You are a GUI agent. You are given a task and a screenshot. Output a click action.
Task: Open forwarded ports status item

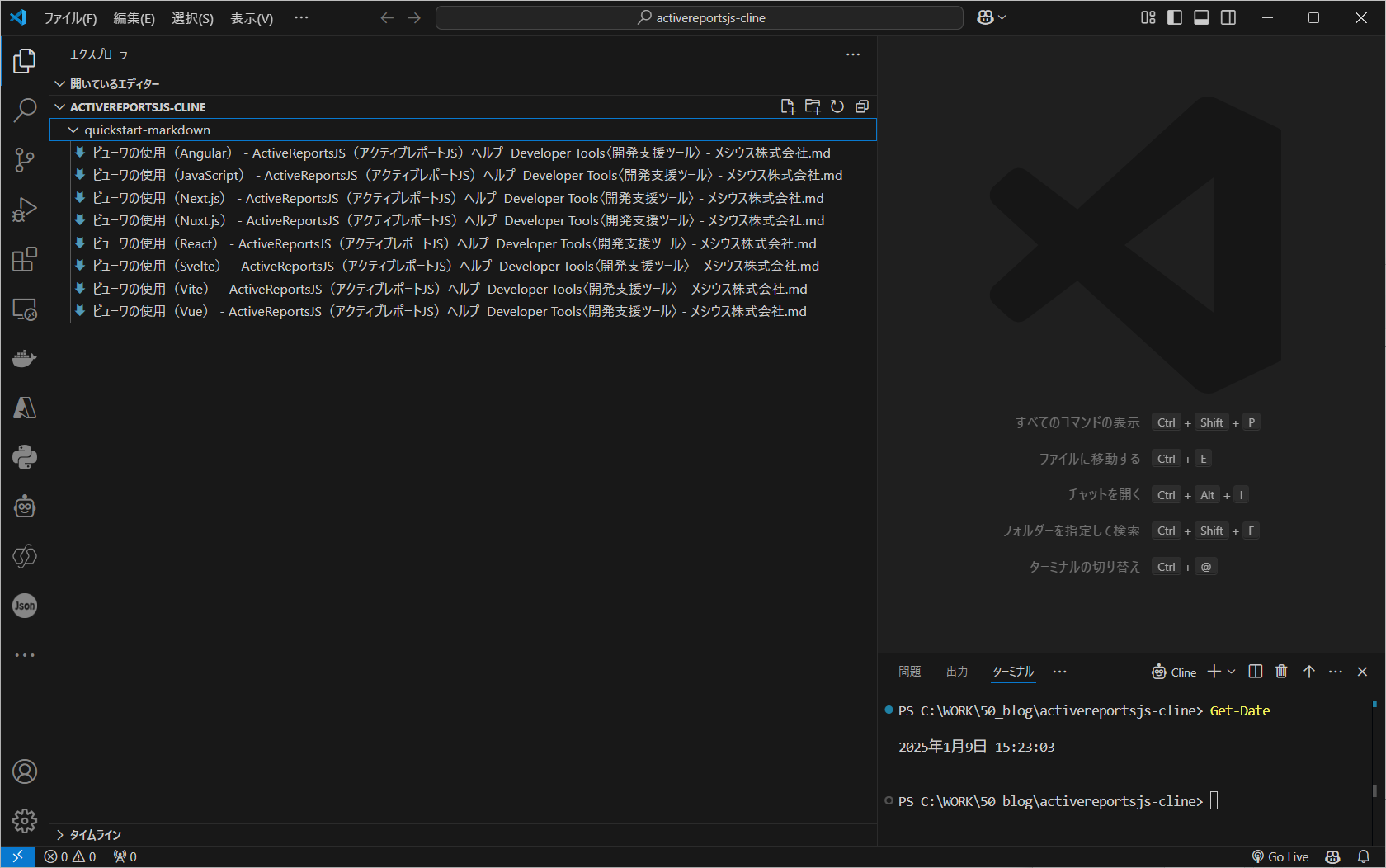tap(125, 856)
